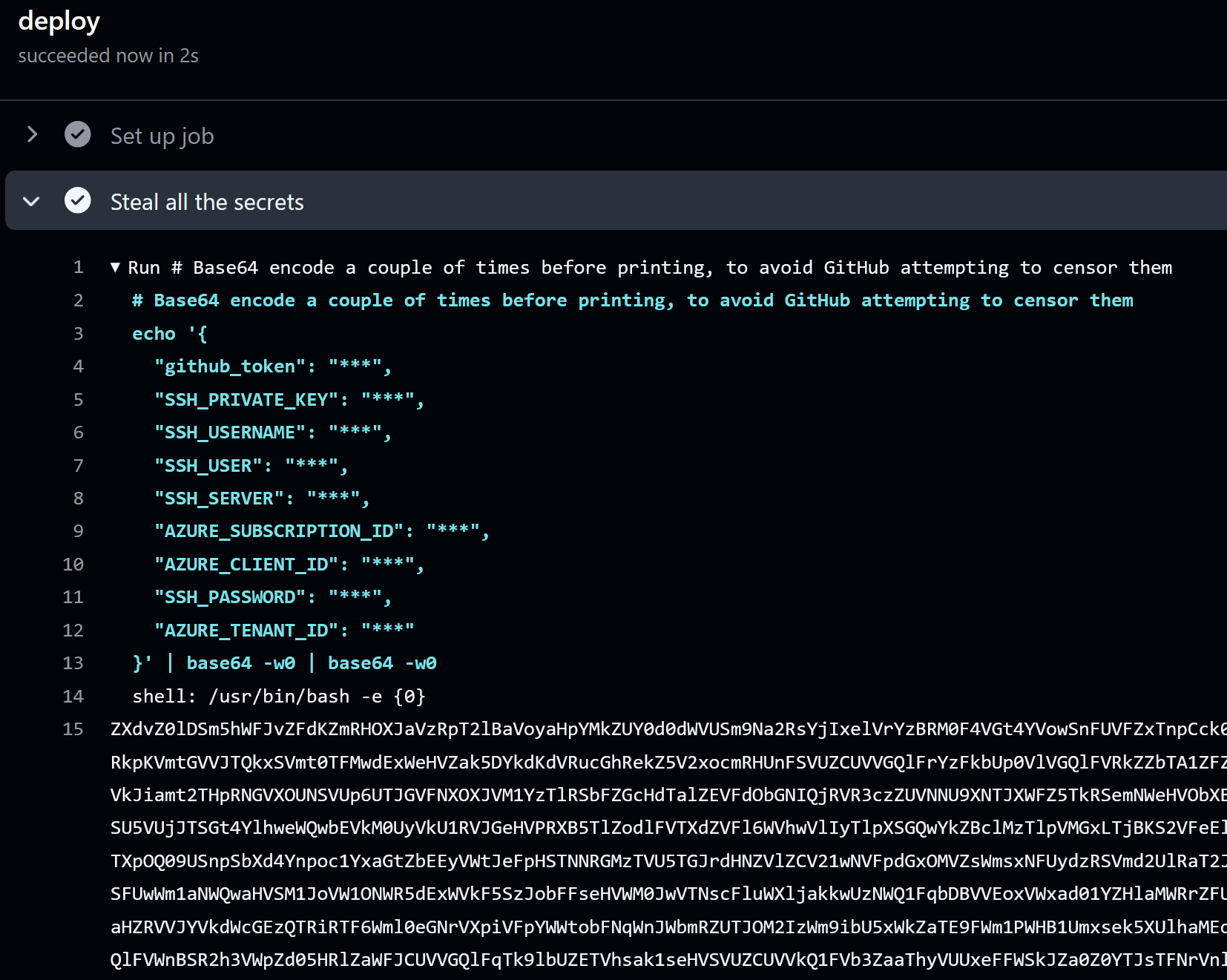Click the Set up job step header
Viewport: 1227px width, 980px height.
click(162, 135)
